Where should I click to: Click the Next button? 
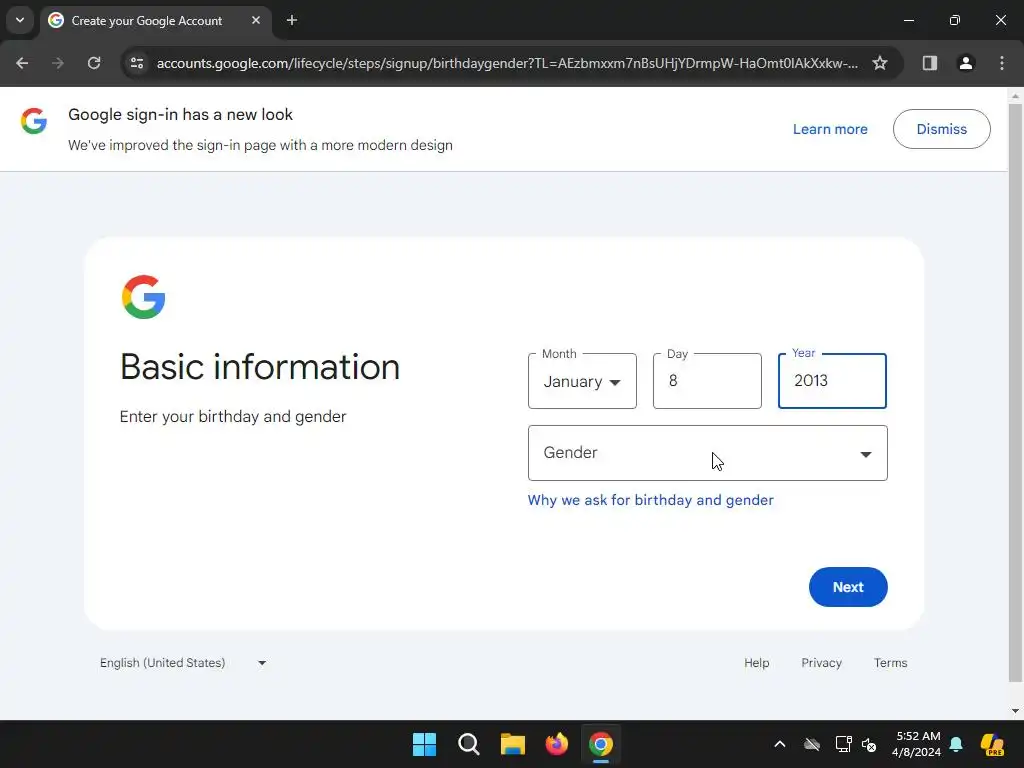(x=848, y=587)
